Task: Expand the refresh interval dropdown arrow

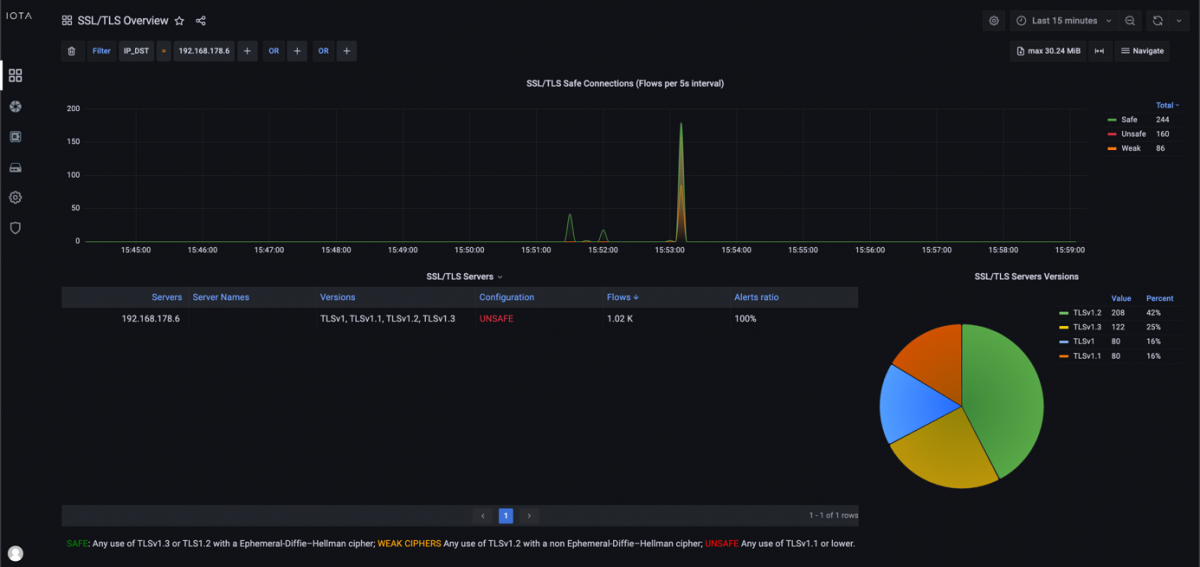Action: point(1179,21)
